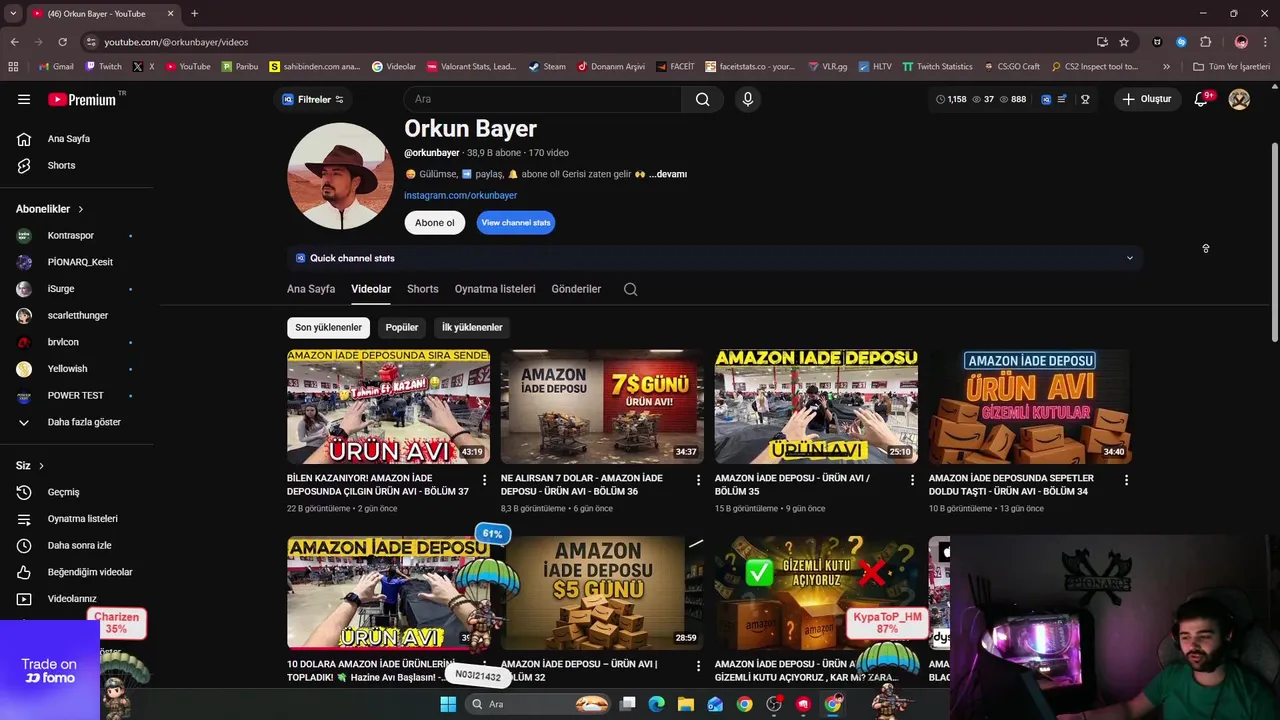Viewport: 1280px width, 720px height.
Task: Click in the YouTube search field
Action: (x=543, y=99)
